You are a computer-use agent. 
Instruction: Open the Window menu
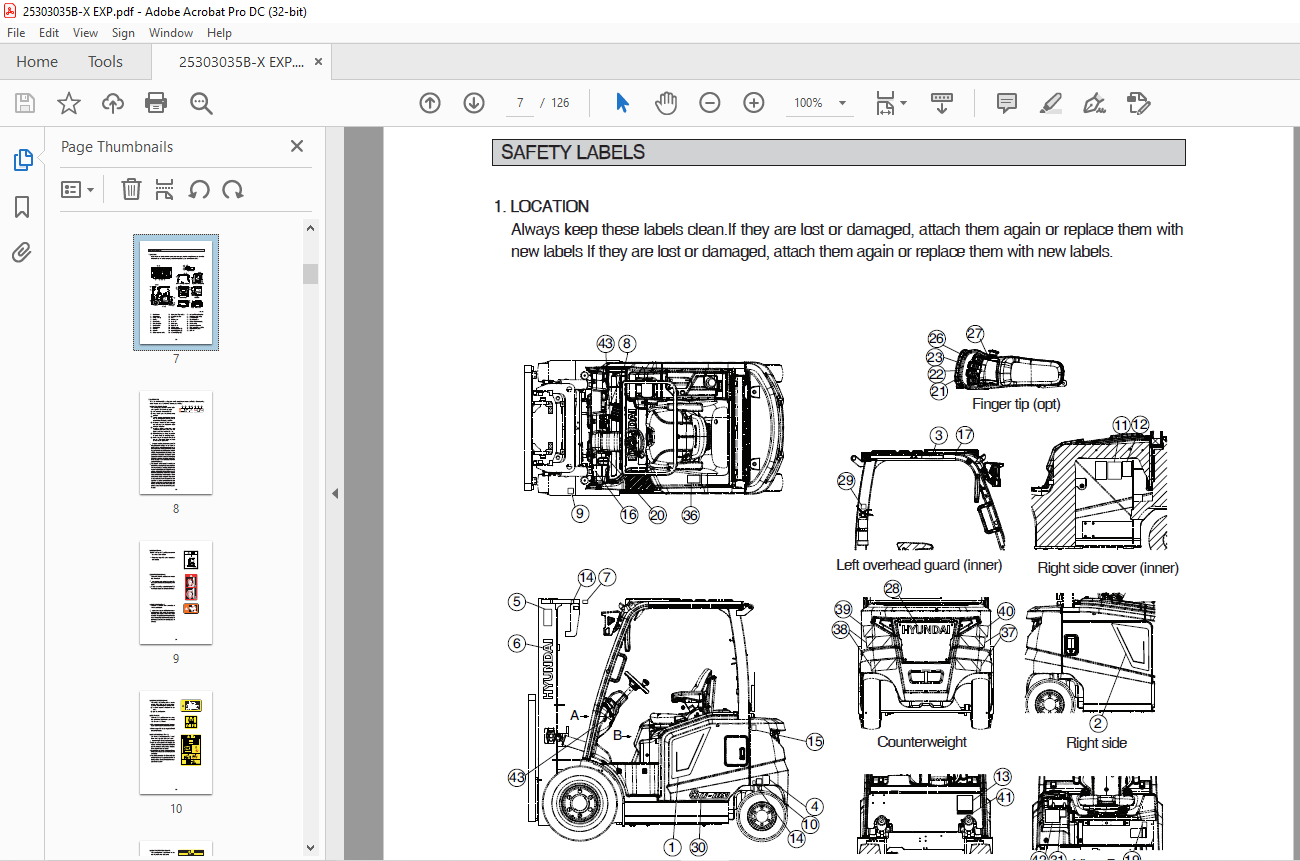(x=171, y=33)
